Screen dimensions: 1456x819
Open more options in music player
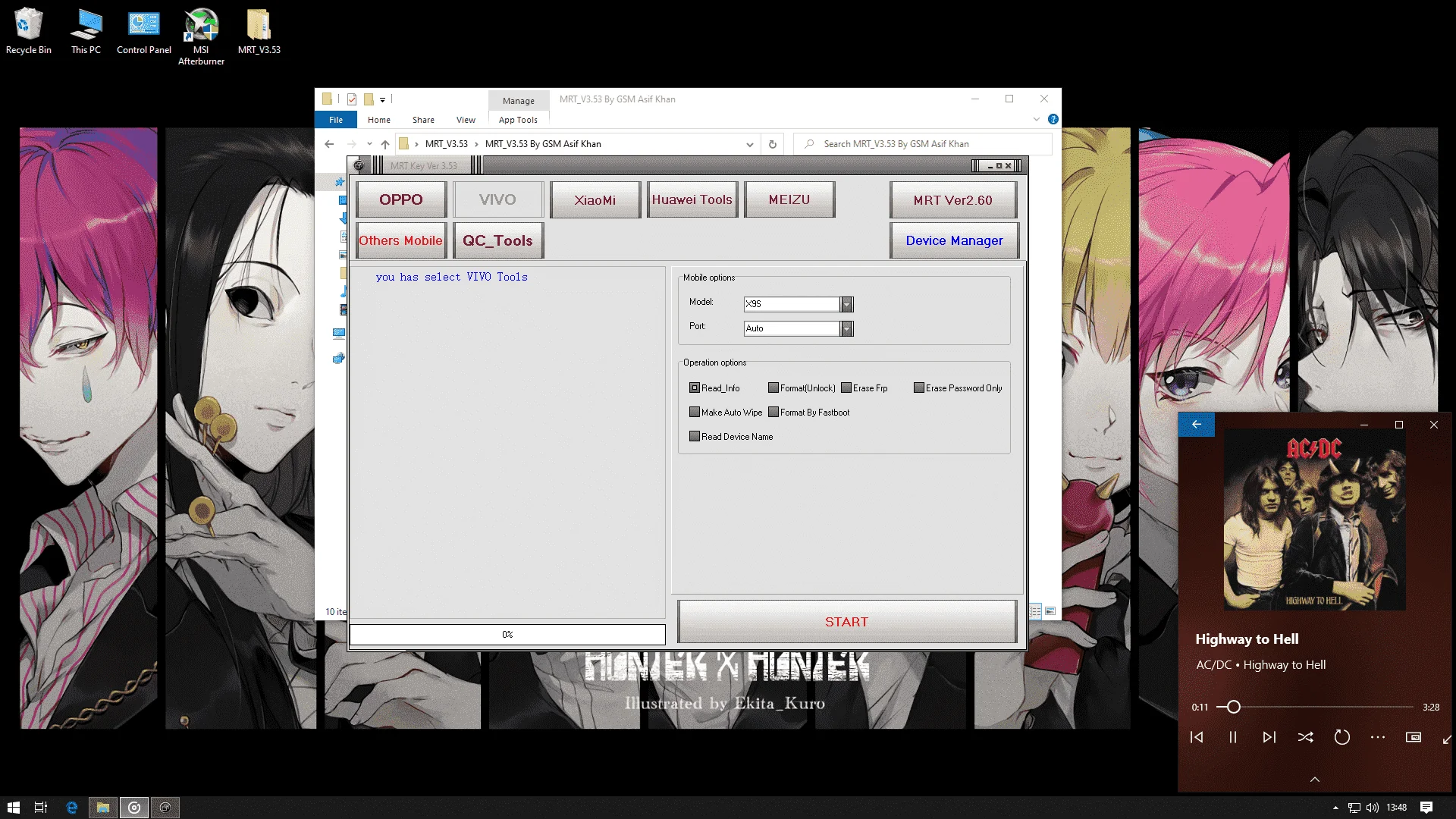click(1378, 737)
